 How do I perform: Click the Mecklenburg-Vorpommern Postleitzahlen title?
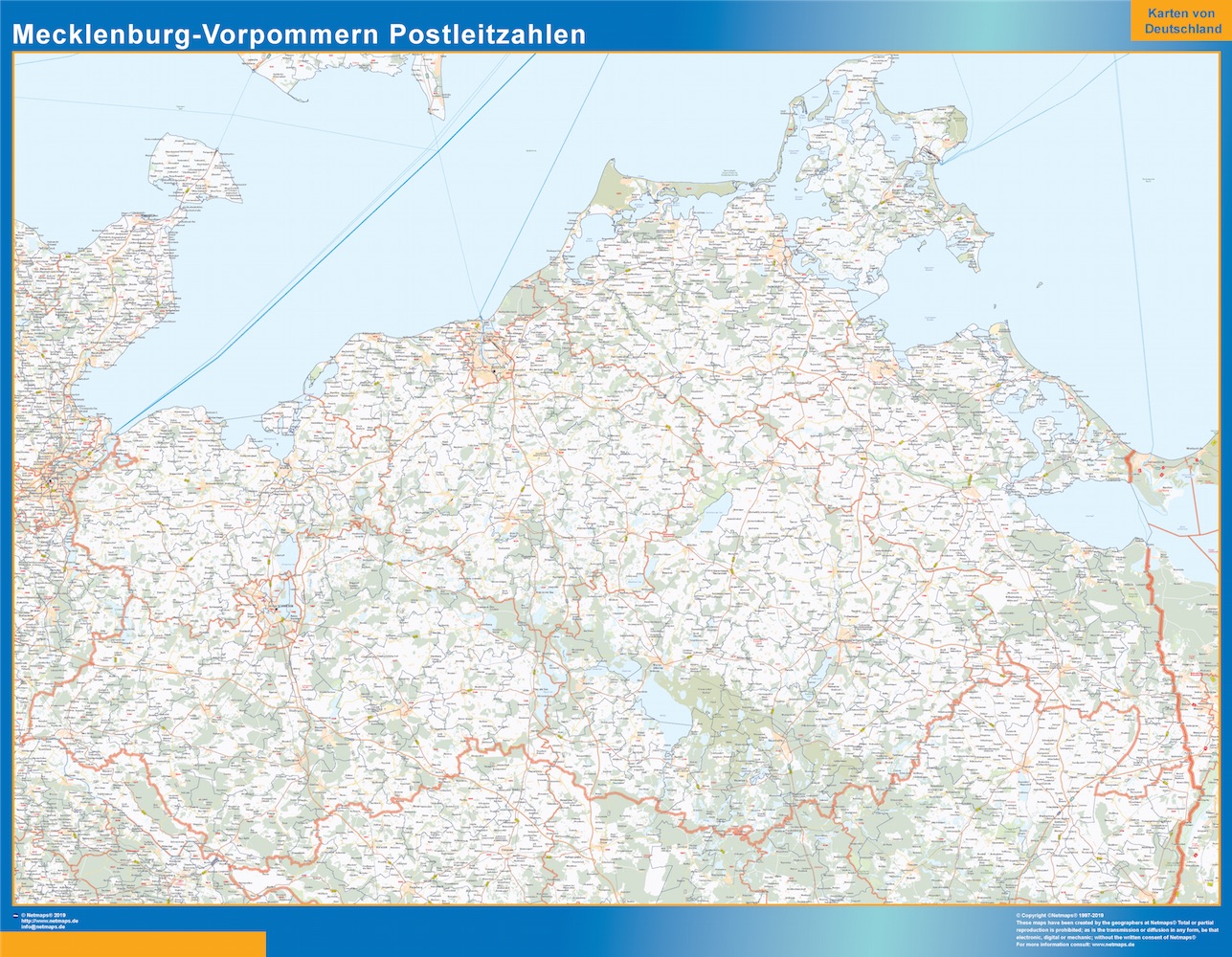click(x=299, y=33)
